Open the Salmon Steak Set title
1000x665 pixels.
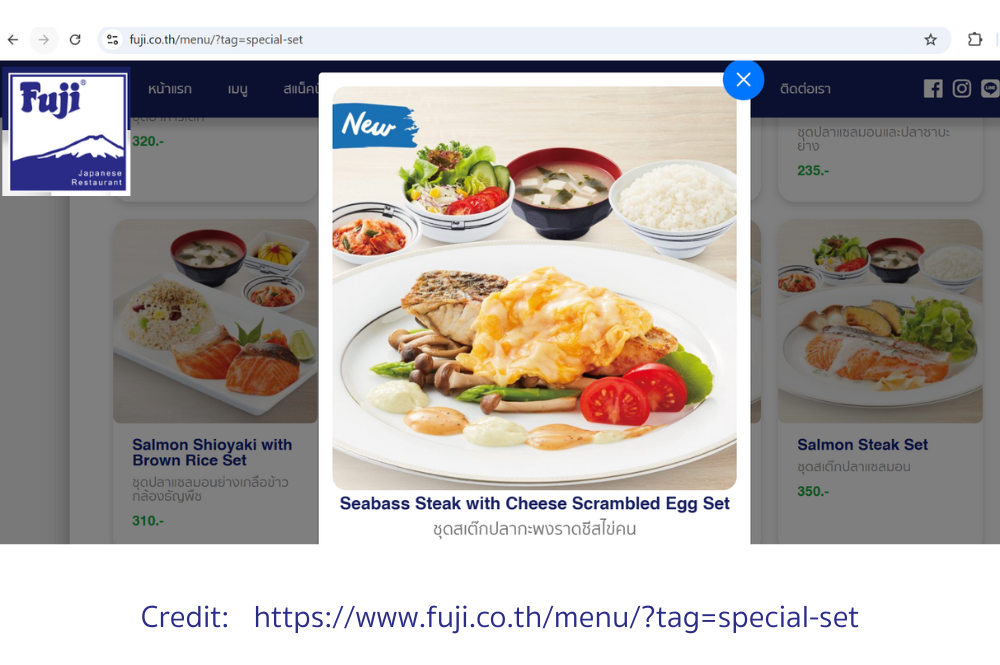(862, 444)
